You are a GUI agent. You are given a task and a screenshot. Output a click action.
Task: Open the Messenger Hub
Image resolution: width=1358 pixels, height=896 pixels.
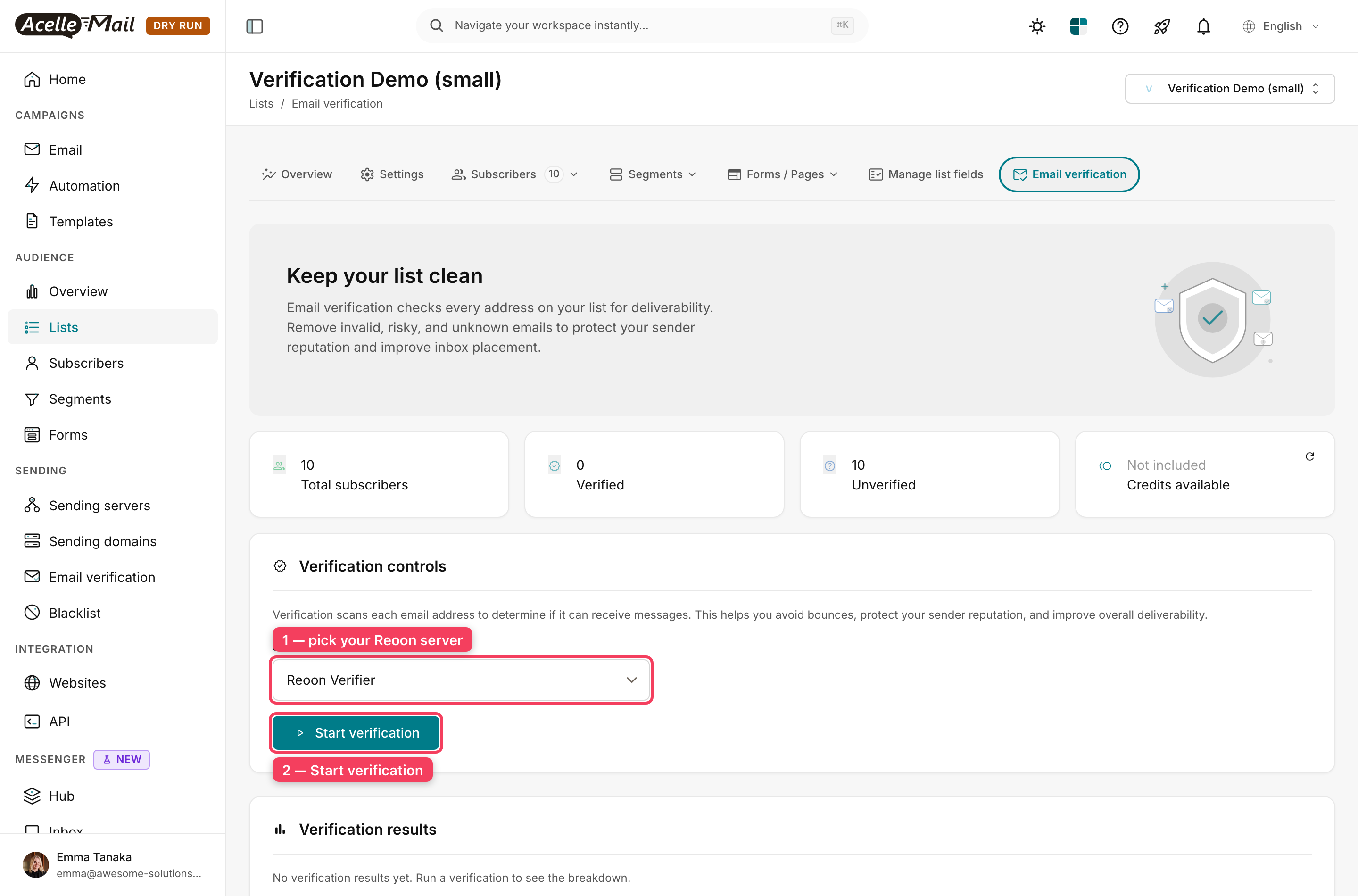pyautogui.click(x=113, y=796)
